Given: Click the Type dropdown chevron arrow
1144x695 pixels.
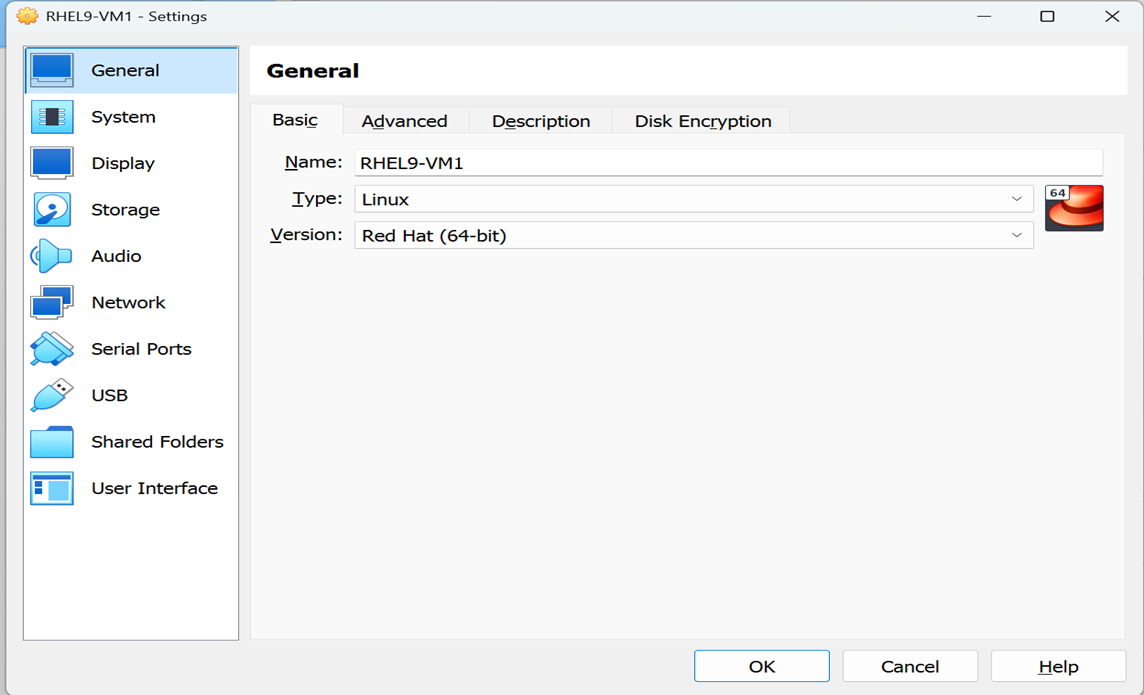Looking at the screenshot, I should pyautogui.click(x=1016, y=199).
